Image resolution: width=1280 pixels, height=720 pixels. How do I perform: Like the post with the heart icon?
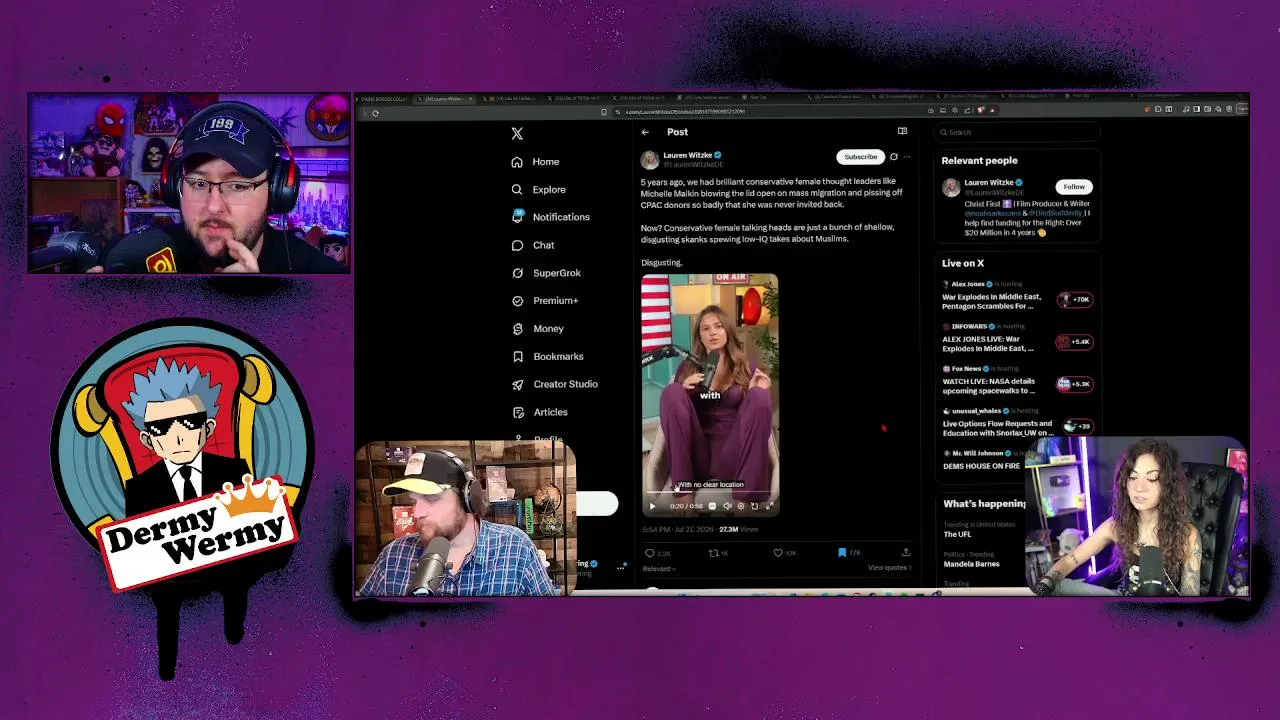tap(777, 553)
